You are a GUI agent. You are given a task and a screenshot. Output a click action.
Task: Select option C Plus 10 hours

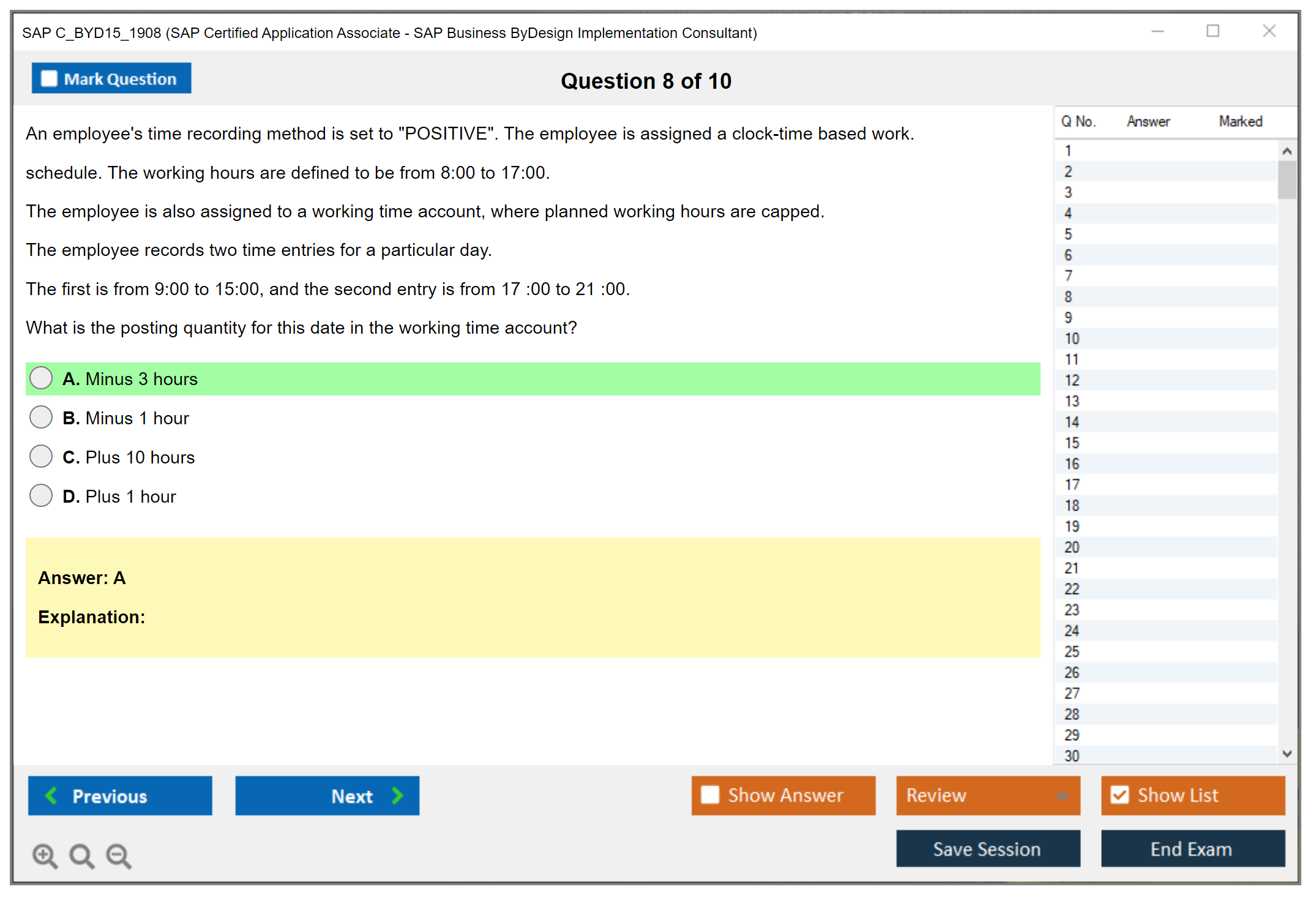tap(41, 457)
